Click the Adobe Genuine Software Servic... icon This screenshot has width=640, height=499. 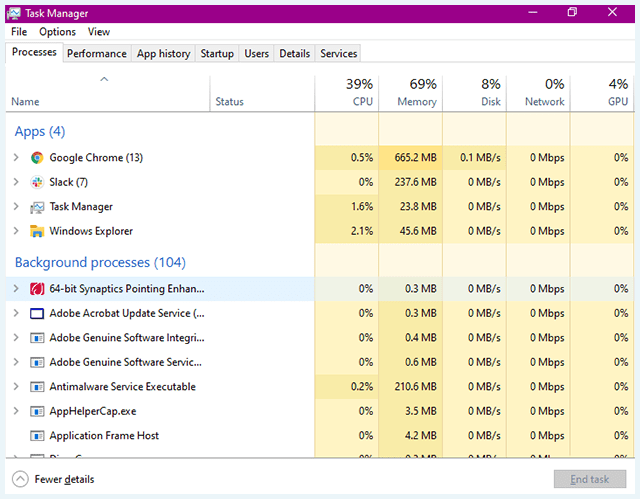[37, 362]
